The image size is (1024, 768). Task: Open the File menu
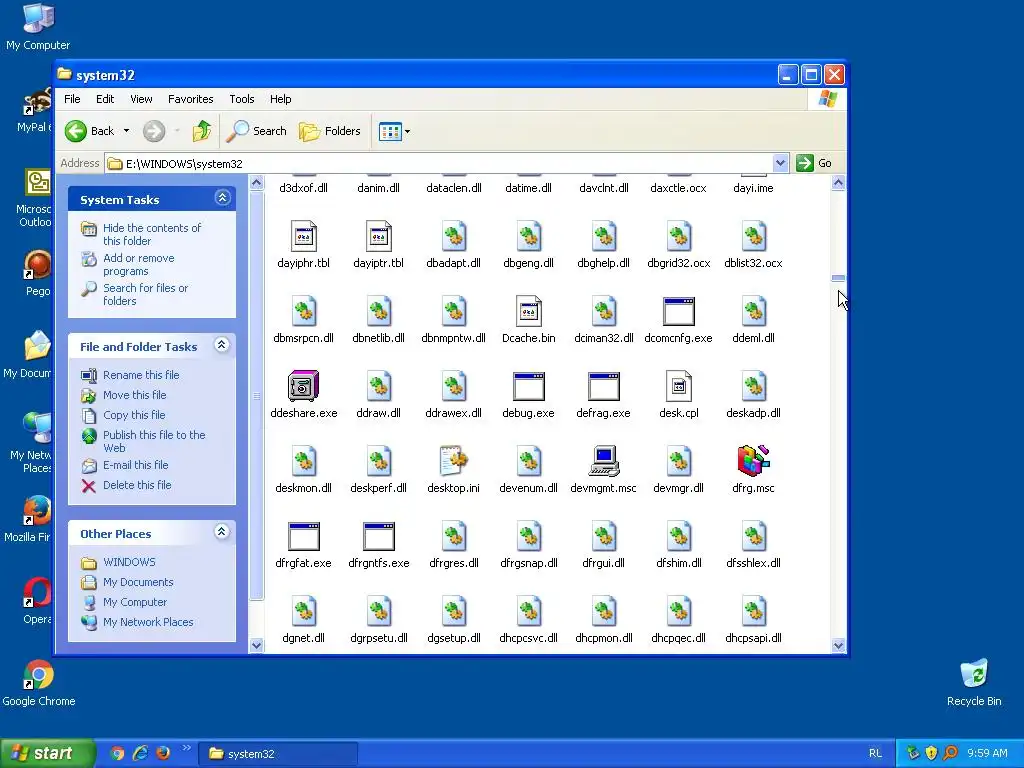72,99
